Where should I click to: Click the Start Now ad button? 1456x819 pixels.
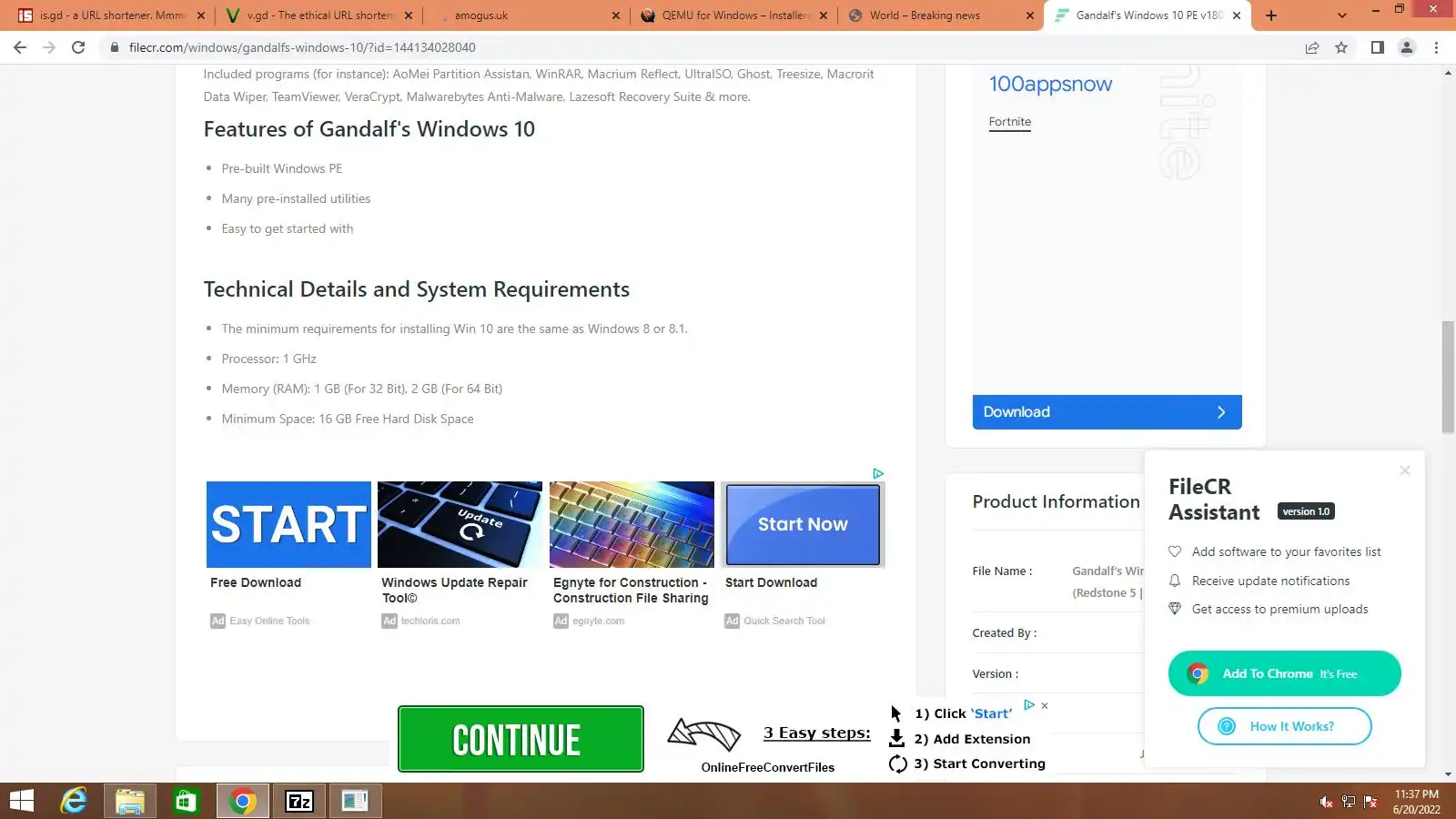(x=803, y=524)
